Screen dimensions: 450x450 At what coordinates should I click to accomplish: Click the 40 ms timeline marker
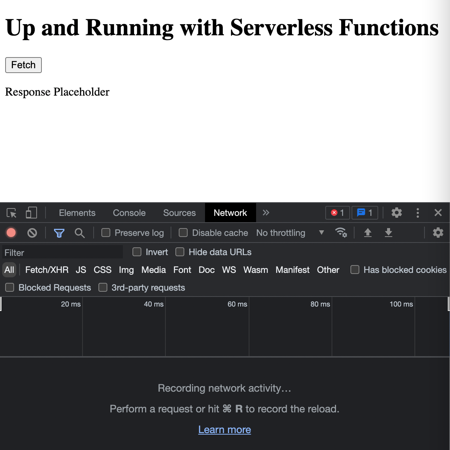154,304
